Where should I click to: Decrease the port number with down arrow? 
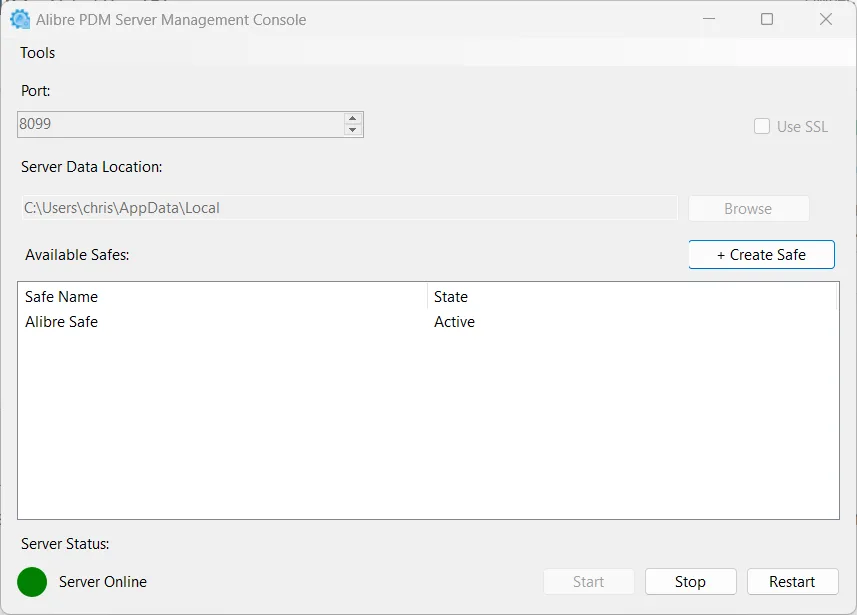pos(353,130)
